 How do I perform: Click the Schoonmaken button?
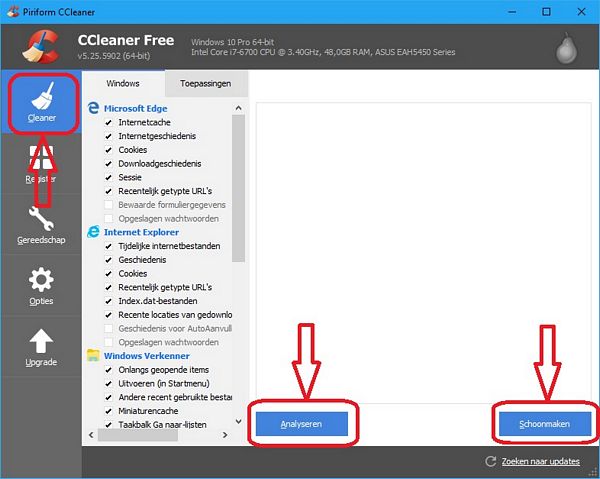pyautogui.click(x=545, y=424)
